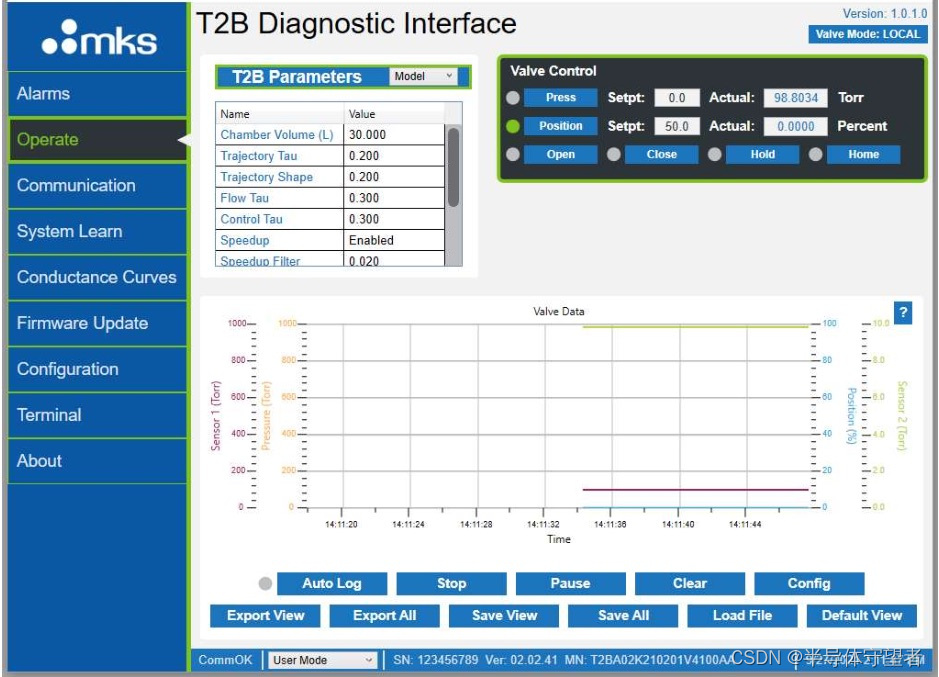This screenshot has height=677, width=939.
Task: Click the pressure setpoint field showing 0.0
Action: (x=676, y=98)
